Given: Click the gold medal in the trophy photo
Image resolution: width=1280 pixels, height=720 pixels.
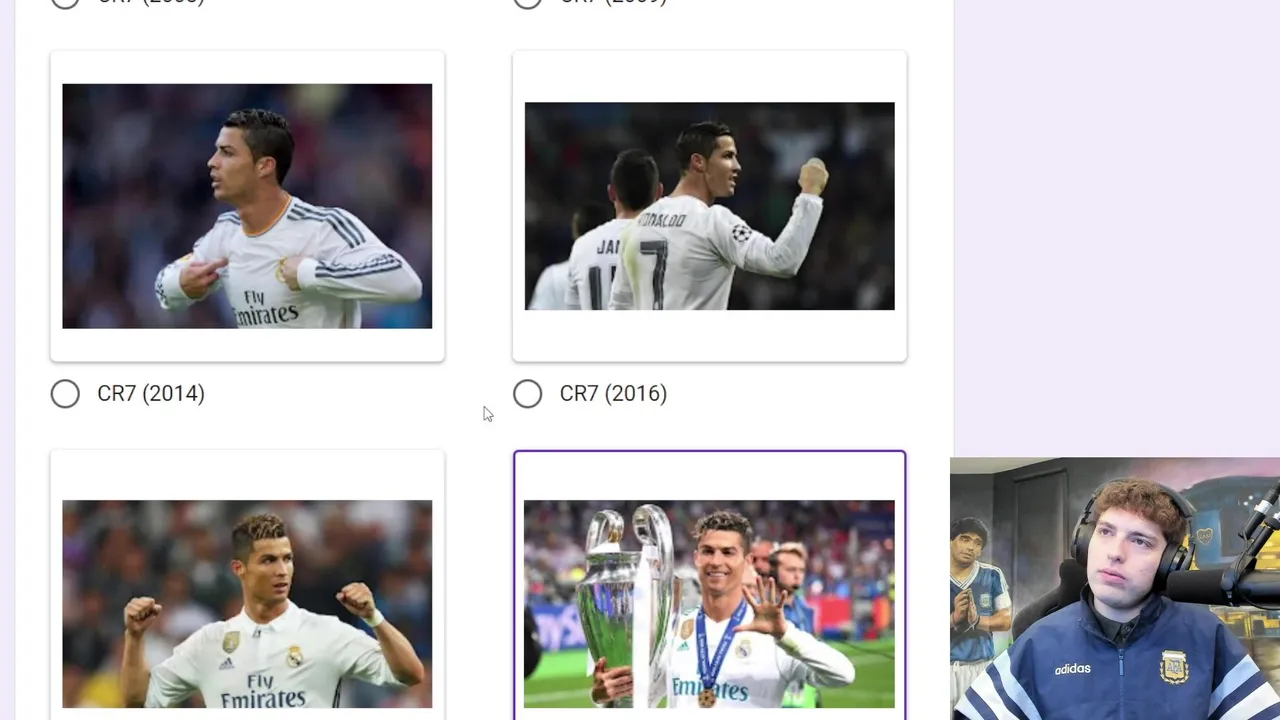Looking at the screenshot, I should coord(707,697).
